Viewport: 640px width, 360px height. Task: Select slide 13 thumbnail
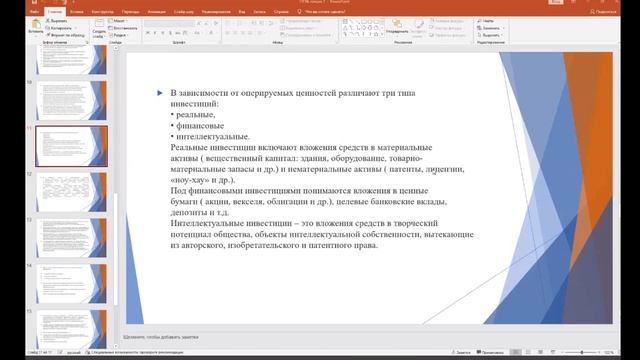(72, 238)
